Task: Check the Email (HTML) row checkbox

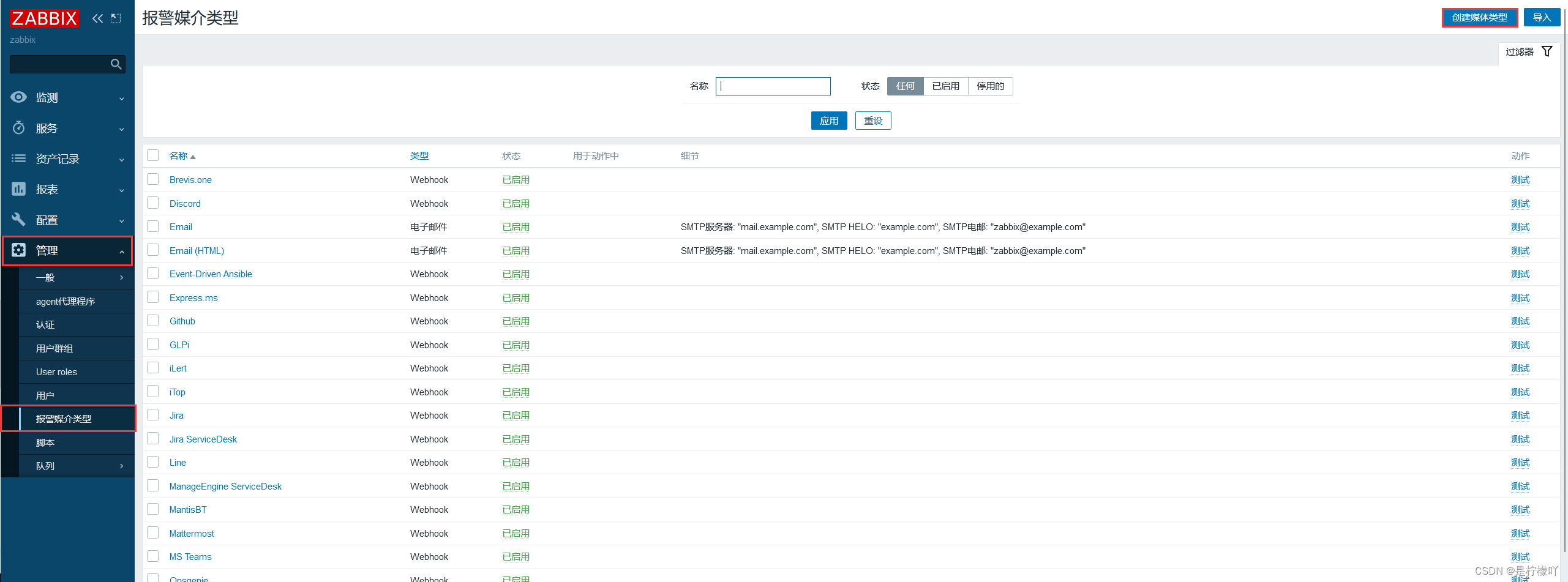Action: 153,250
